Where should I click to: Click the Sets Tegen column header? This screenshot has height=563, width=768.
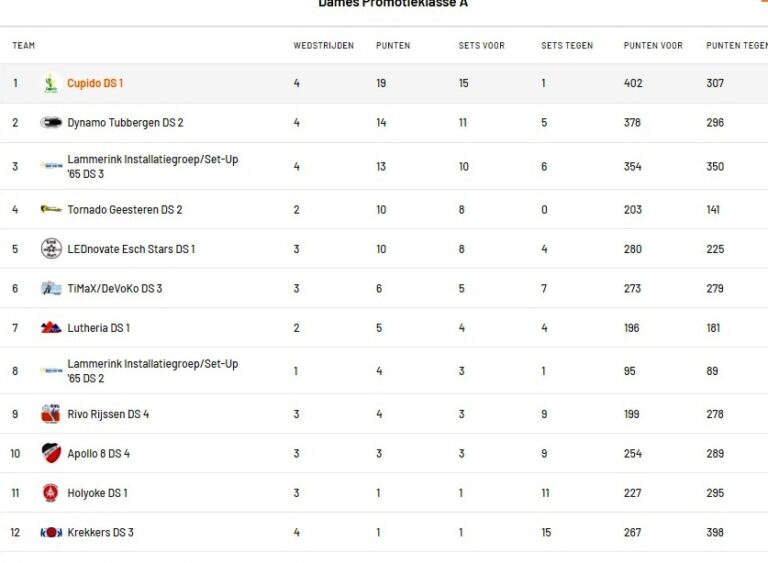point(566,46)
